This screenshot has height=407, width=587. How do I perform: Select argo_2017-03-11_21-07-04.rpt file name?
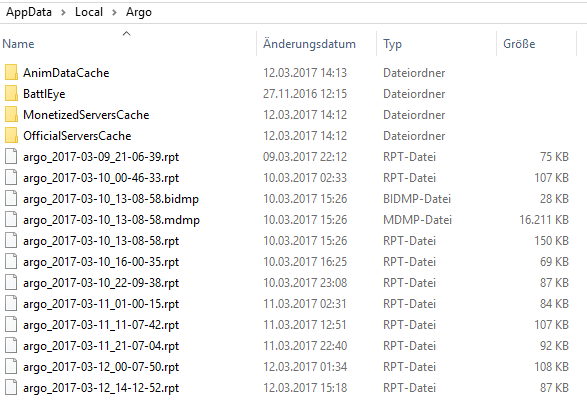(x=101, y=346)
